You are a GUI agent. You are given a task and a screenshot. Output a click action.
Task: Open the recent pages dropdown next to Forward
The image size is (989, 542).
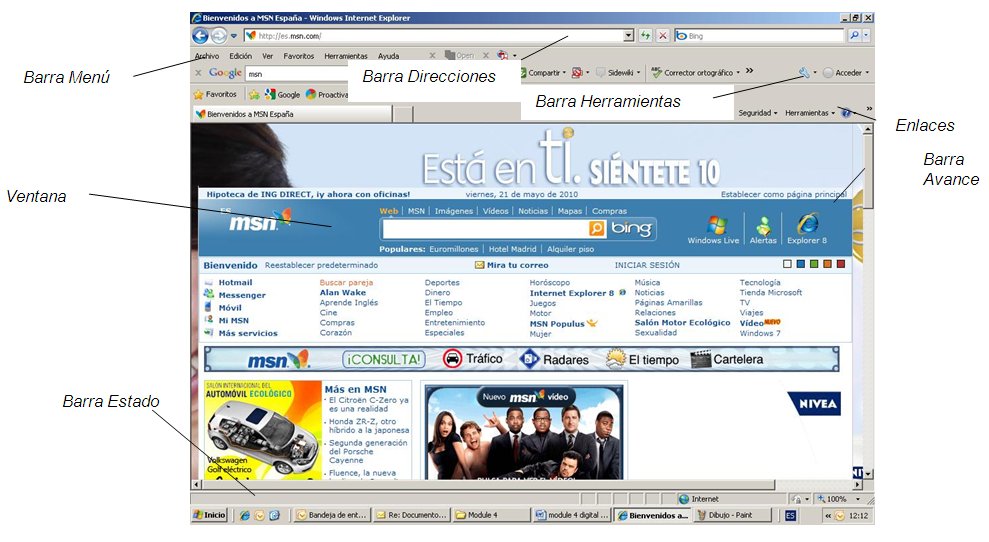tap(233, 36)
